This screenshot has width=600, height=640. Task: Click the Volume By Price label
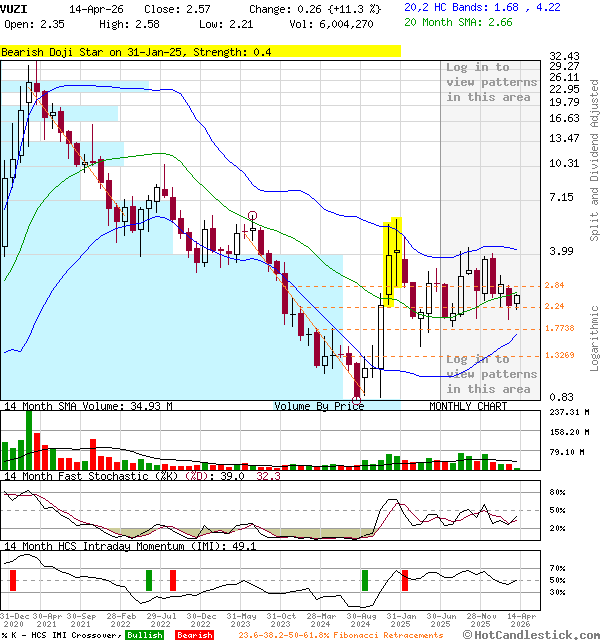point(320,406)
